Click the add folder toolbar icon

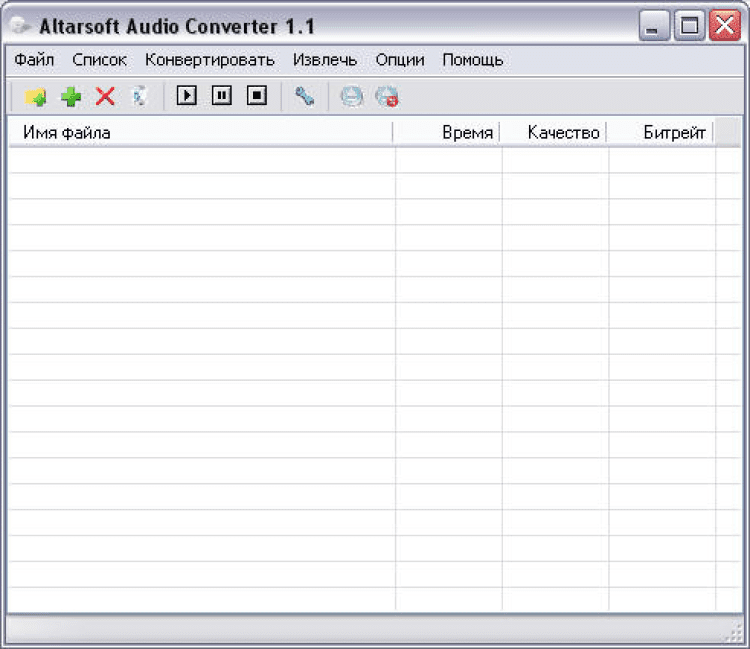click(35, 97)
